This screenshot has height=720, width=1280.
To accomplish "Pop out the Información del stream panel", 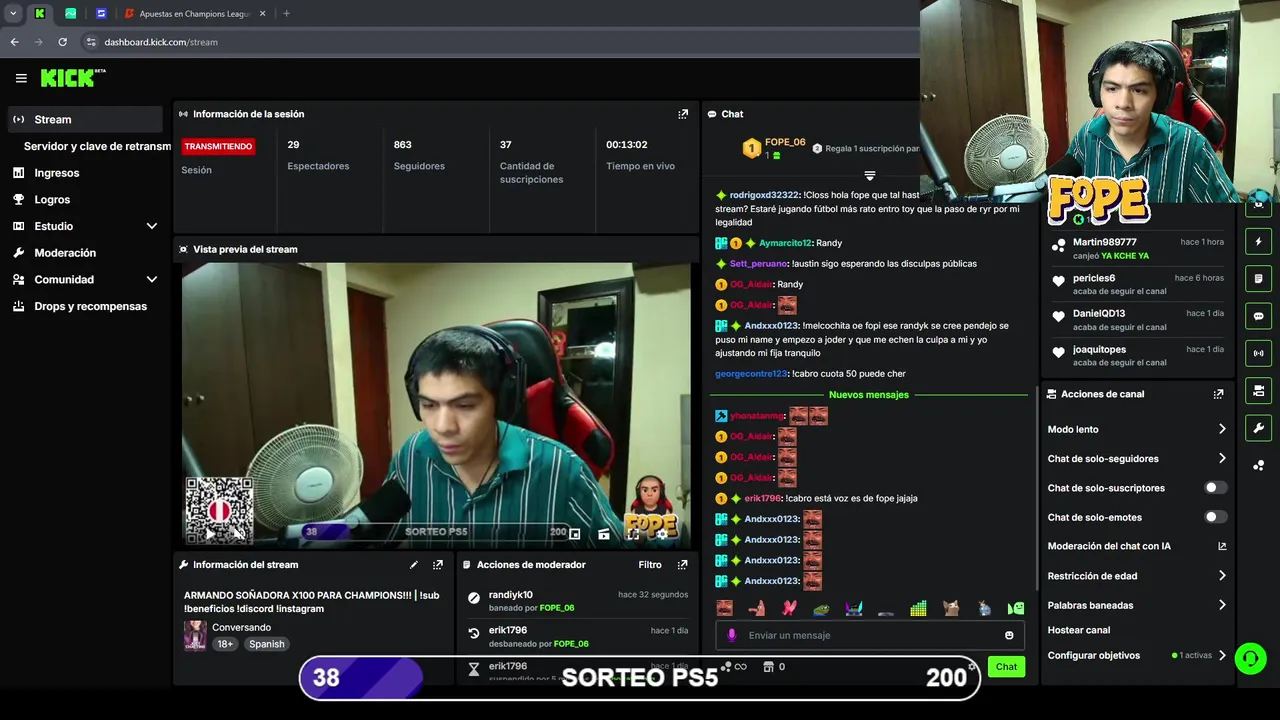I will [x=437, y=565].
